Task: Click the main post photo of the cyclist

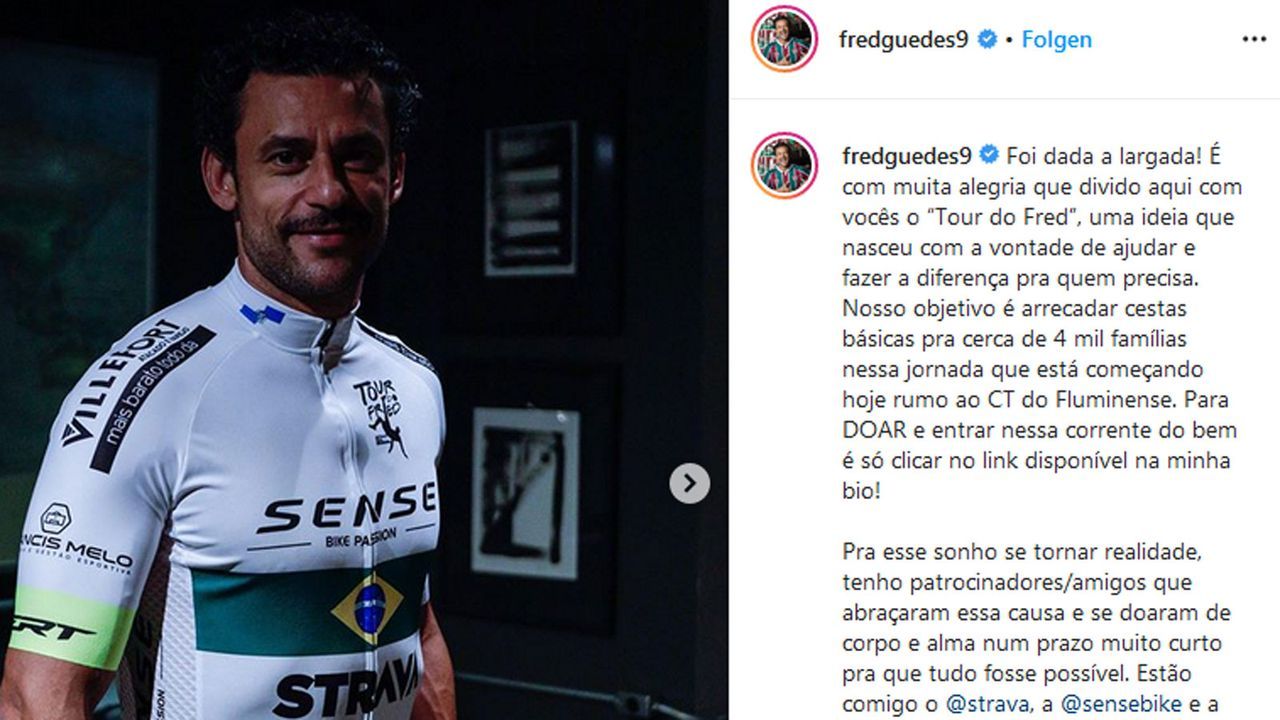Action: pos(364,360)
